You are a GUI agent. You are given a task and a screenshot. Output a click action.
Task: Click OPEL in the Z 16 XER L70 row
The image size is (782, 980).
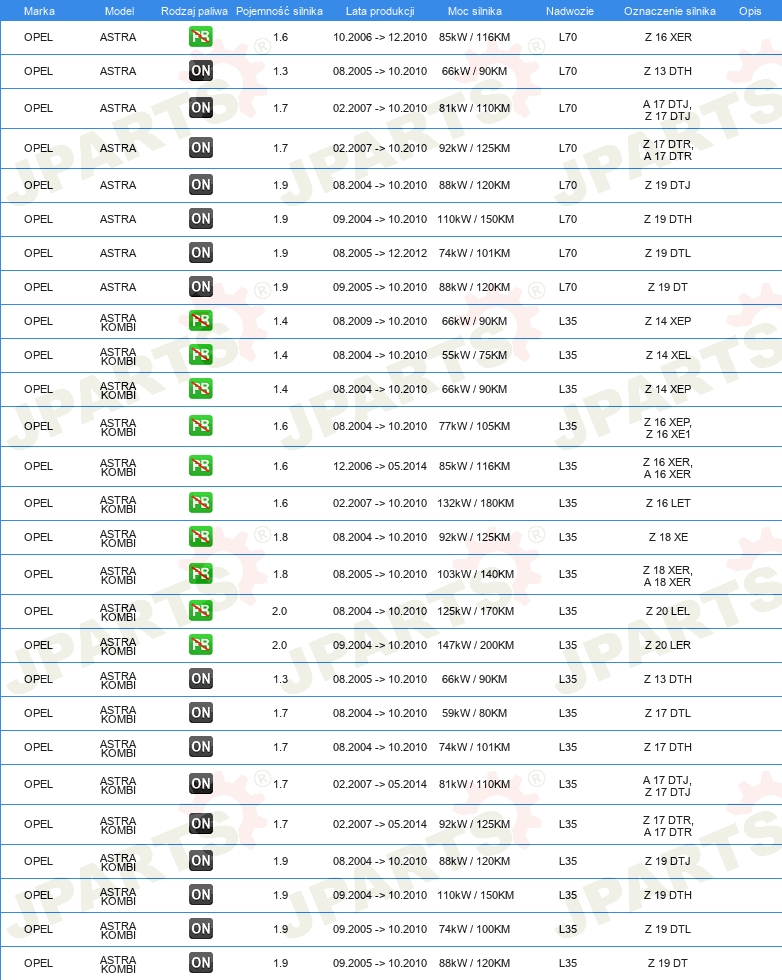38,37
